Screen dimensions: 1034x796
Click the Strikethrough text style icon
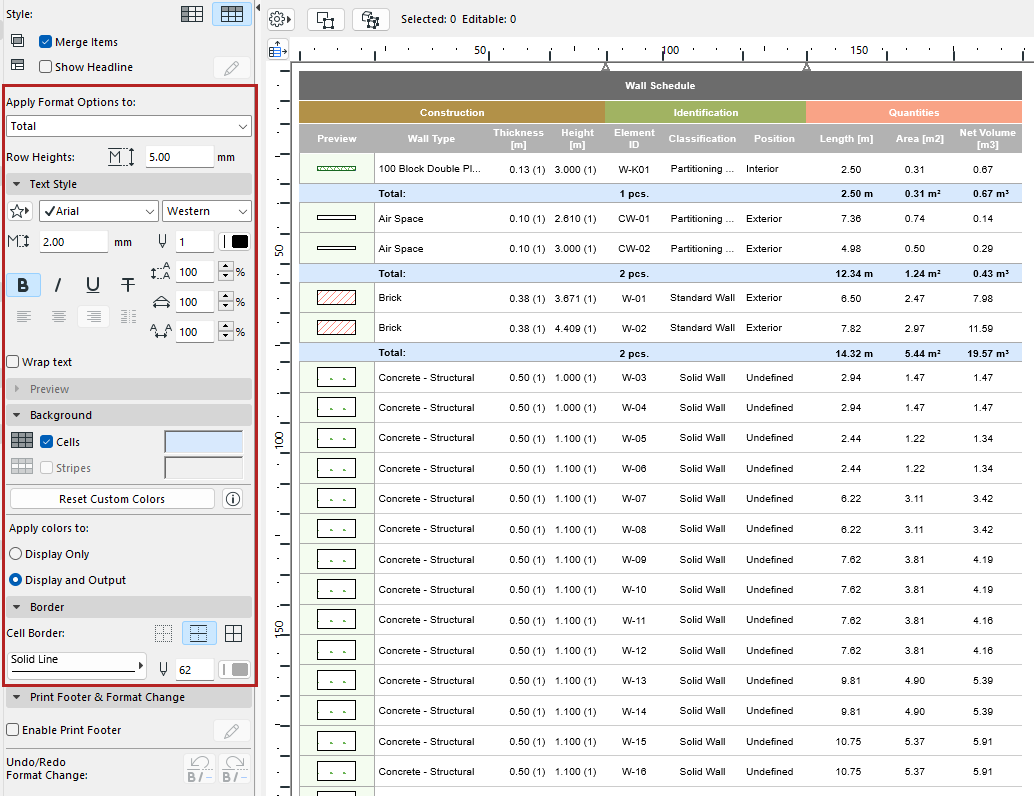[128, 285]
